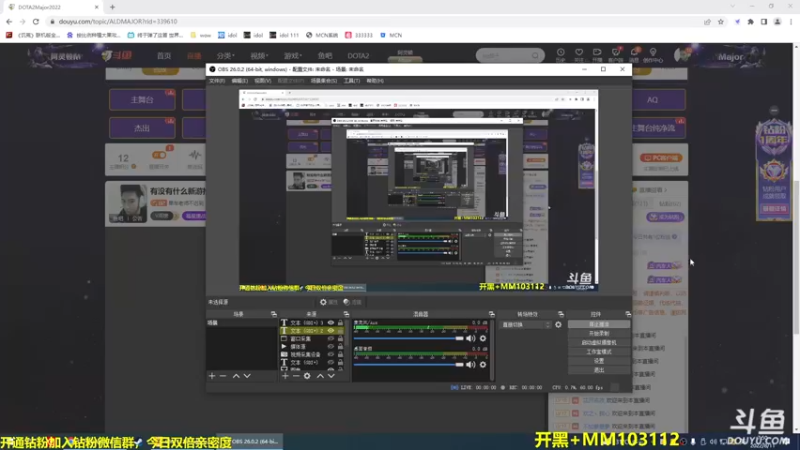Move selected source down in the list

tap(331, 376)
